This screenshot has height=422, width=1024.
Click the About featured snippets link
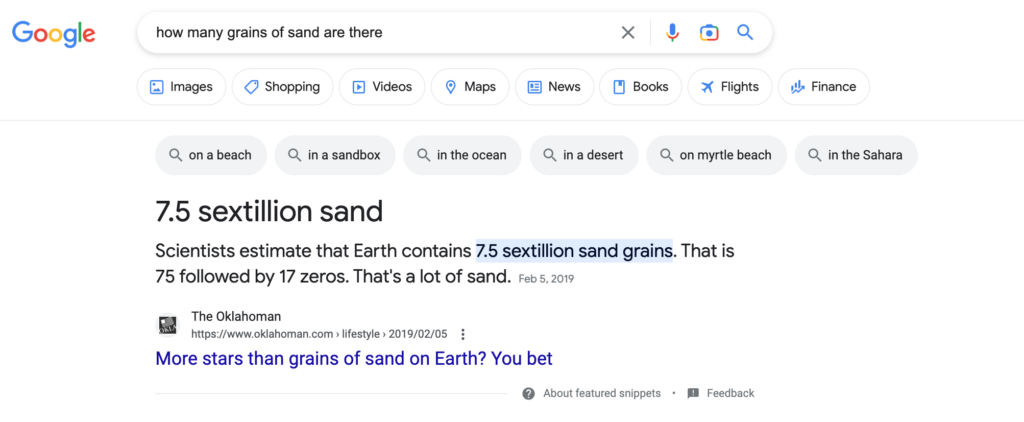[x=601, y=393]
